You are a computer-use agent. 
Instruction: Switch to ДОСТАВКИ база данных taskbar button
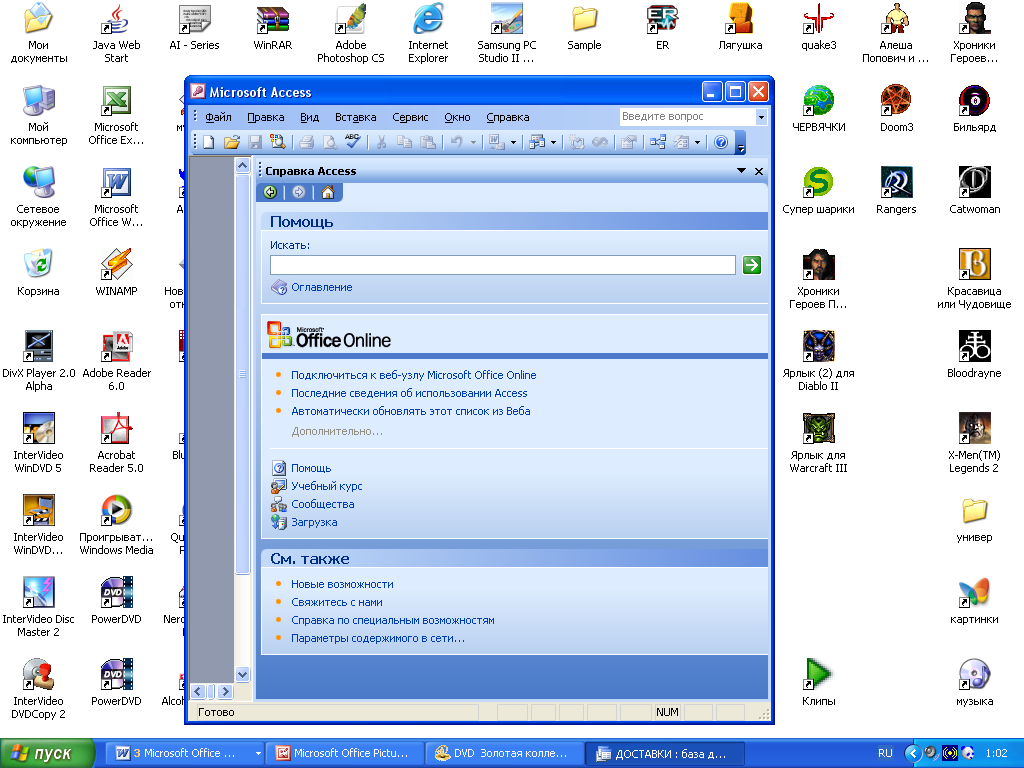click(x=664, y=753)
